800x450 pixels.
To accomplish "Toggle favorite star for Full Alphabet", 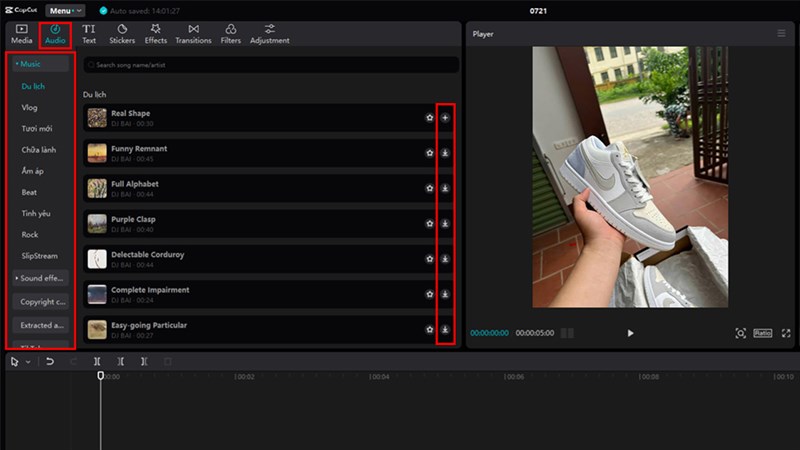I will coord(429,188).
